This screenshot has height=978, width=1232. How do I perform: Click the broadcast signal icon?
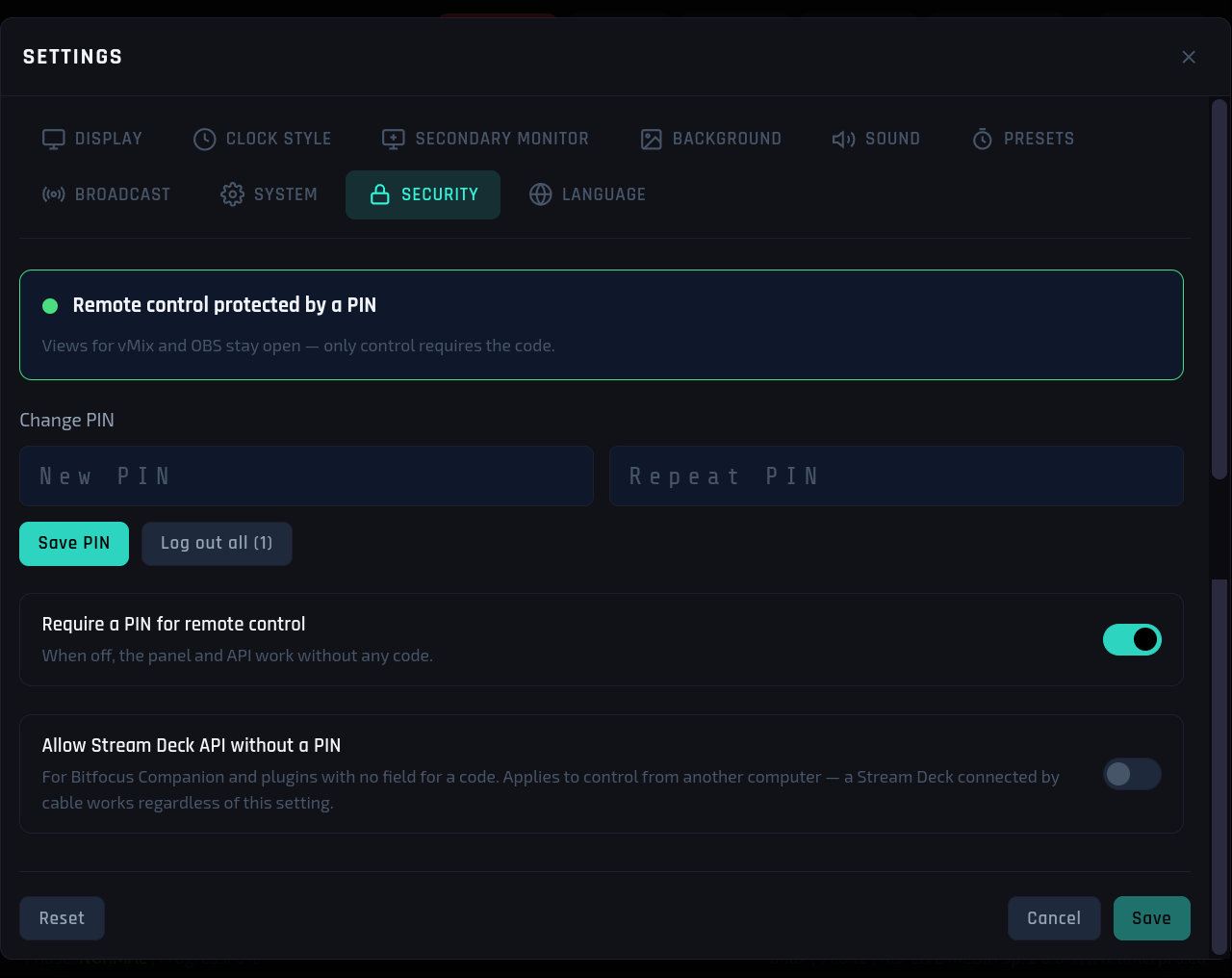click(x=54, y=194)
